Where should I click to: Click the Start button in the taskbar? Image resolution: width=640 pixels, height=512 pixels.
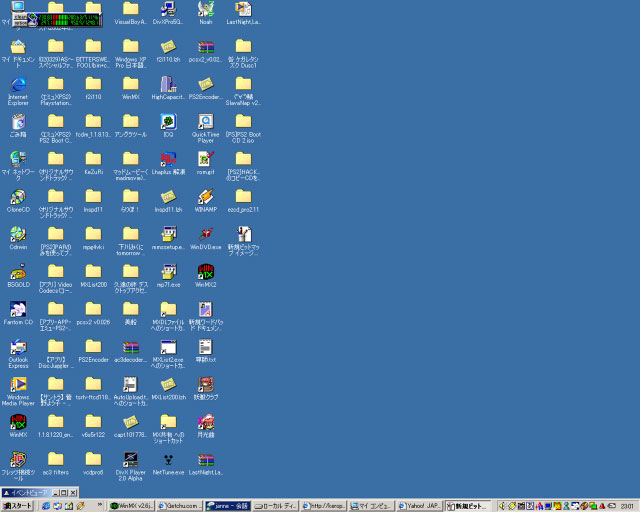(x=19, y=506)
